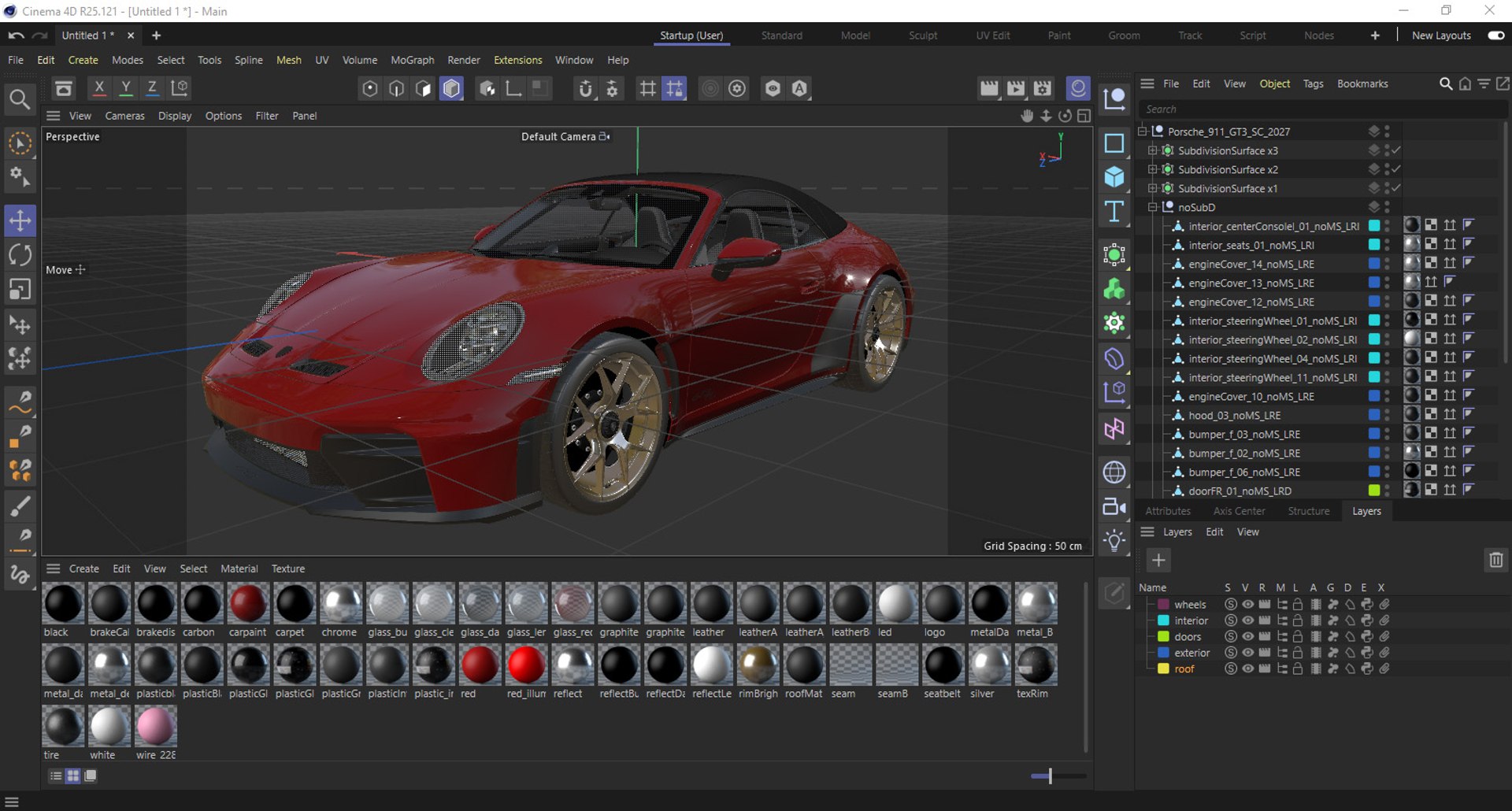
Task: Toggle X axis lock
Action: 99,88
